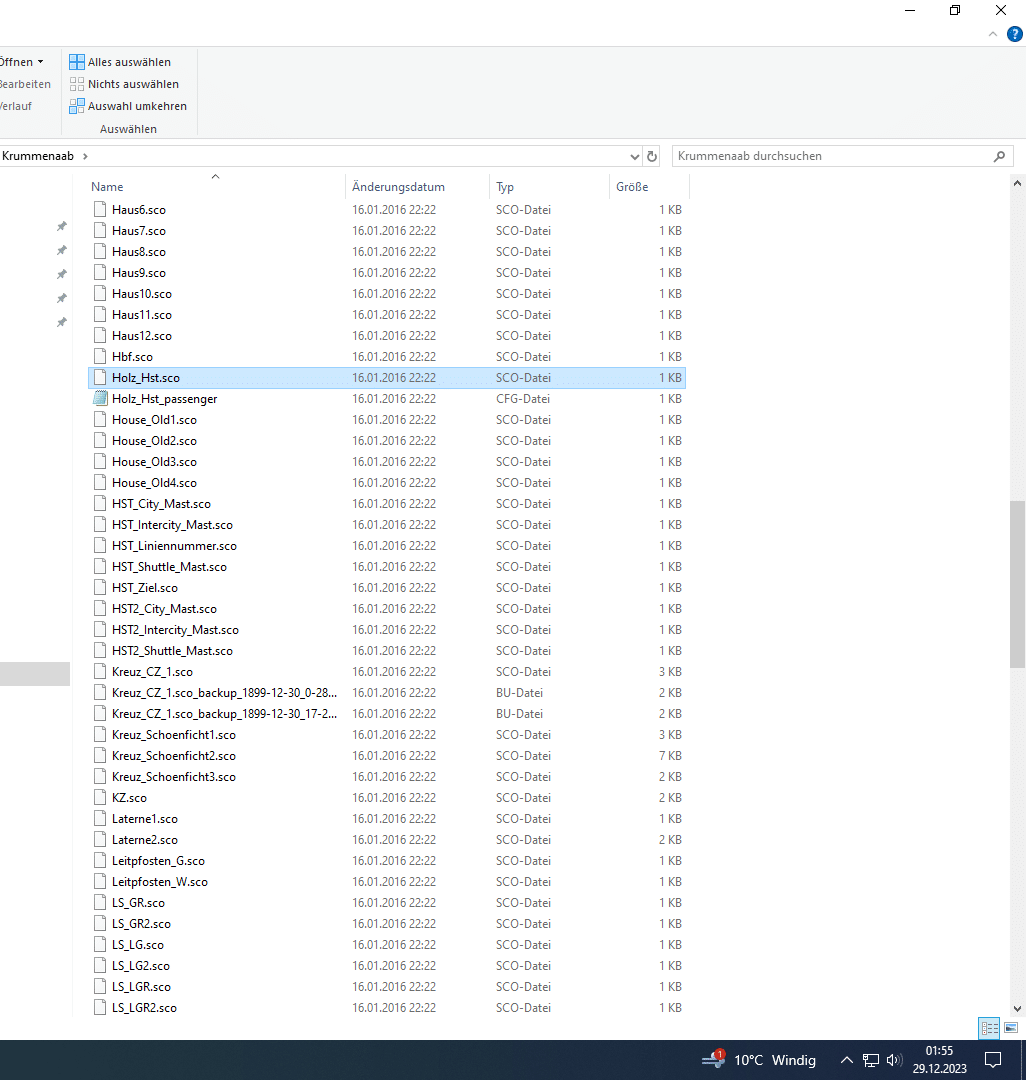This screenshot has height=1080, width=1026.
Task: Show hidden system tray icons
Action: (846, 1060)
